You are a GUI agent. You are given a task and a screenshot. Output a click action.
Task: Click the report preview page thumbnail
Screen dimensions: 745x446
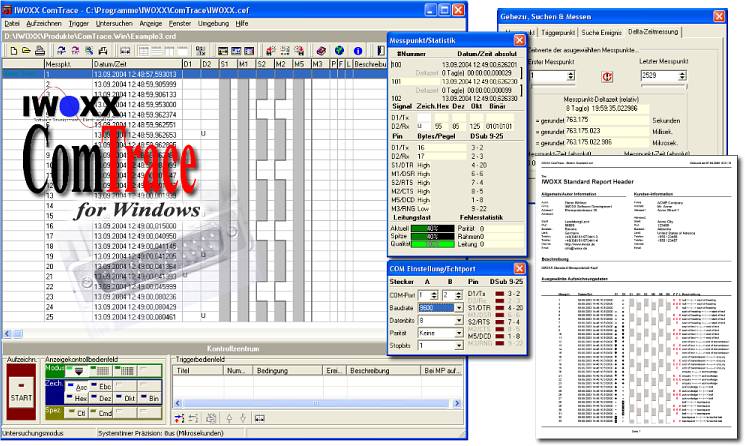click(x=637, y=297)
